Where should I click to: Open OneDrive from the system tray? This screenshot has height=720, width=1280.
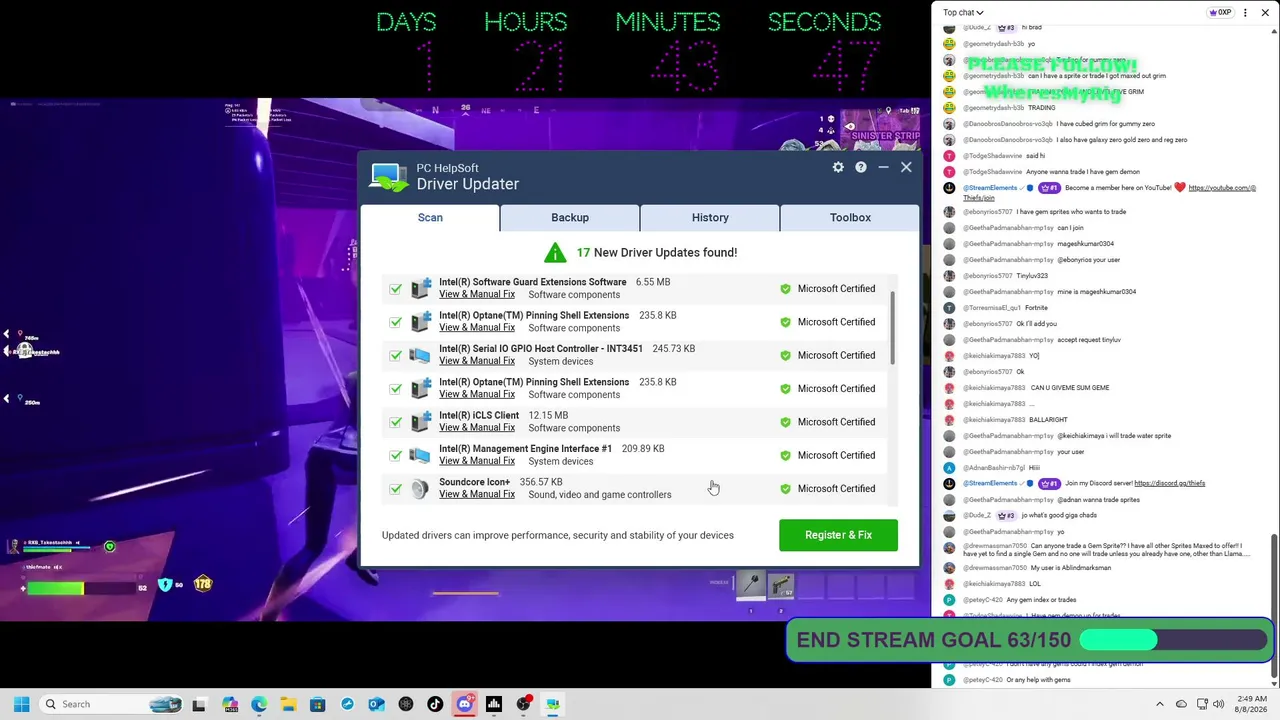(x=1181, y=704)
